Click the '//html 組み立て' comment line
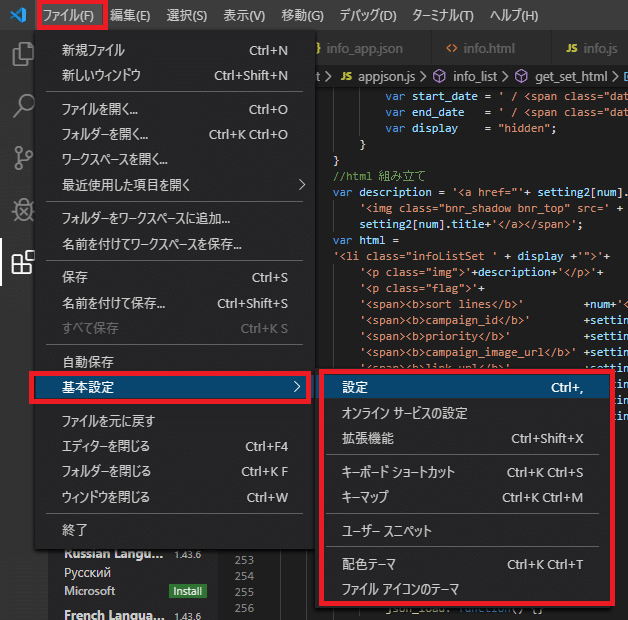 coord(379,176)
